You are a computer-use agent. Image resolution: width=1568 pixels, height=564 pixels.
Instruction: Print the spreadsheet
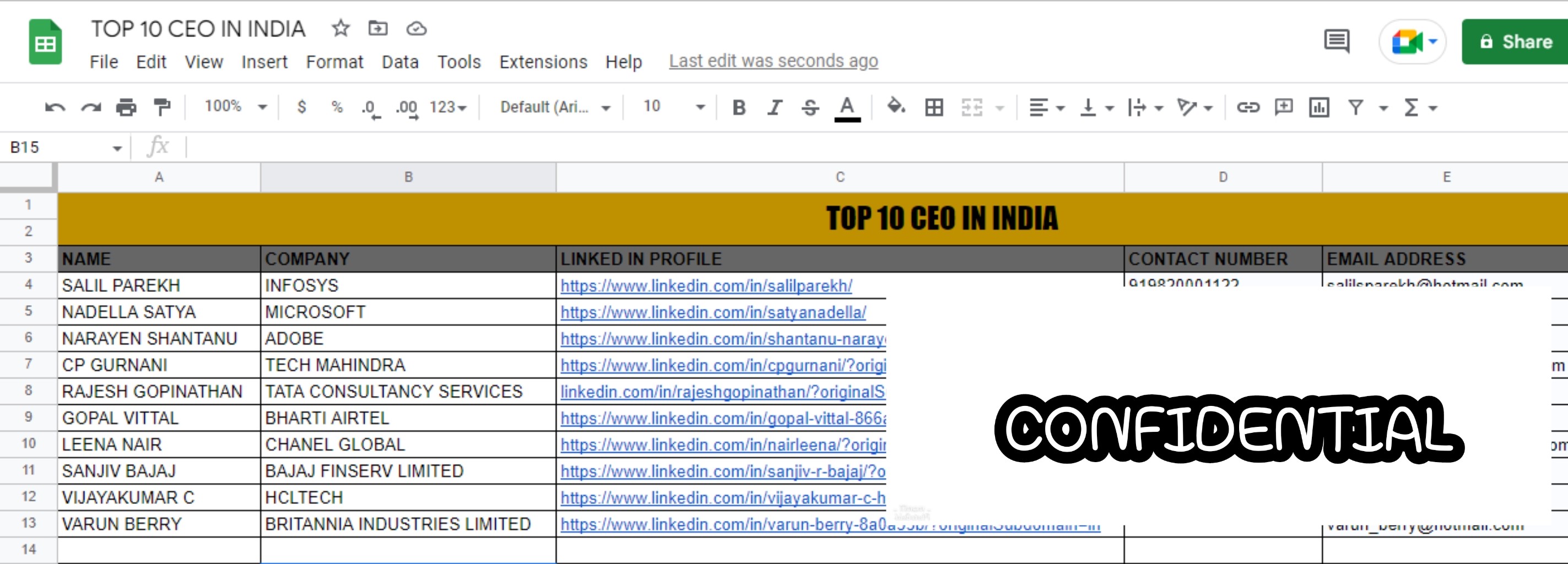click(x=126, y=108)
